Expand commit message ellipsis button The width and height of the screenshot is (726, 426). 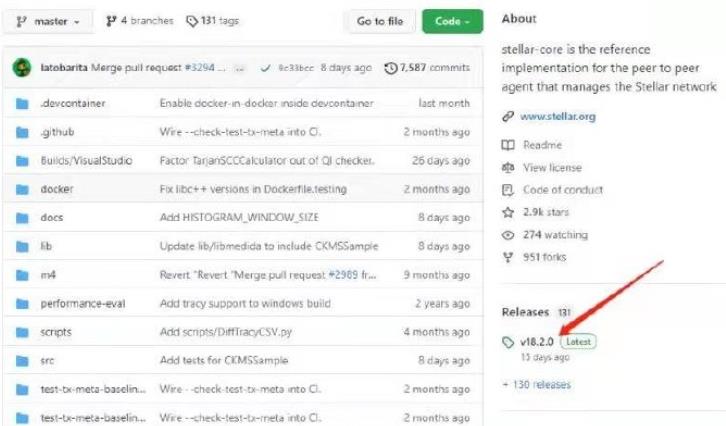point(239,69)
